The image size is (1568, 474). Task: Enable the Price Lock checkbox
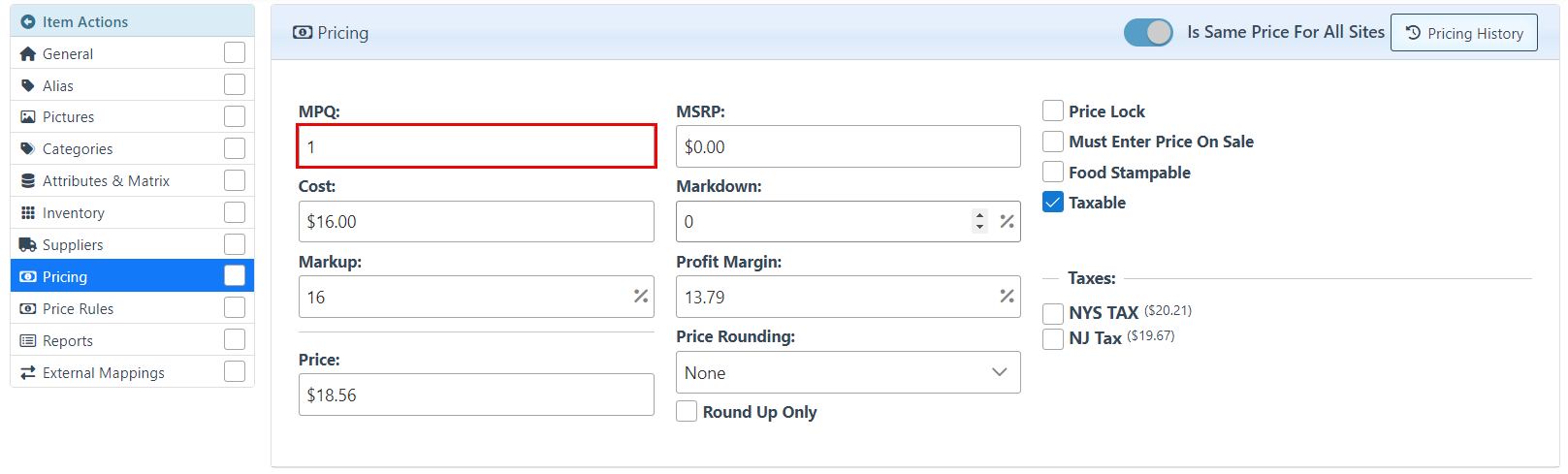click(1053, 111)
